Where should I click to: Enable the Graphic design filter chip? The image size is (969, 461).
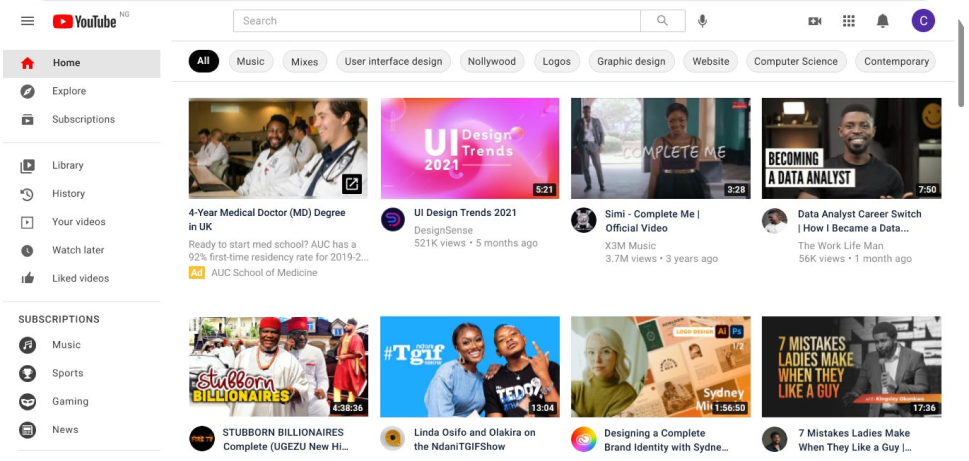[631, 61]
